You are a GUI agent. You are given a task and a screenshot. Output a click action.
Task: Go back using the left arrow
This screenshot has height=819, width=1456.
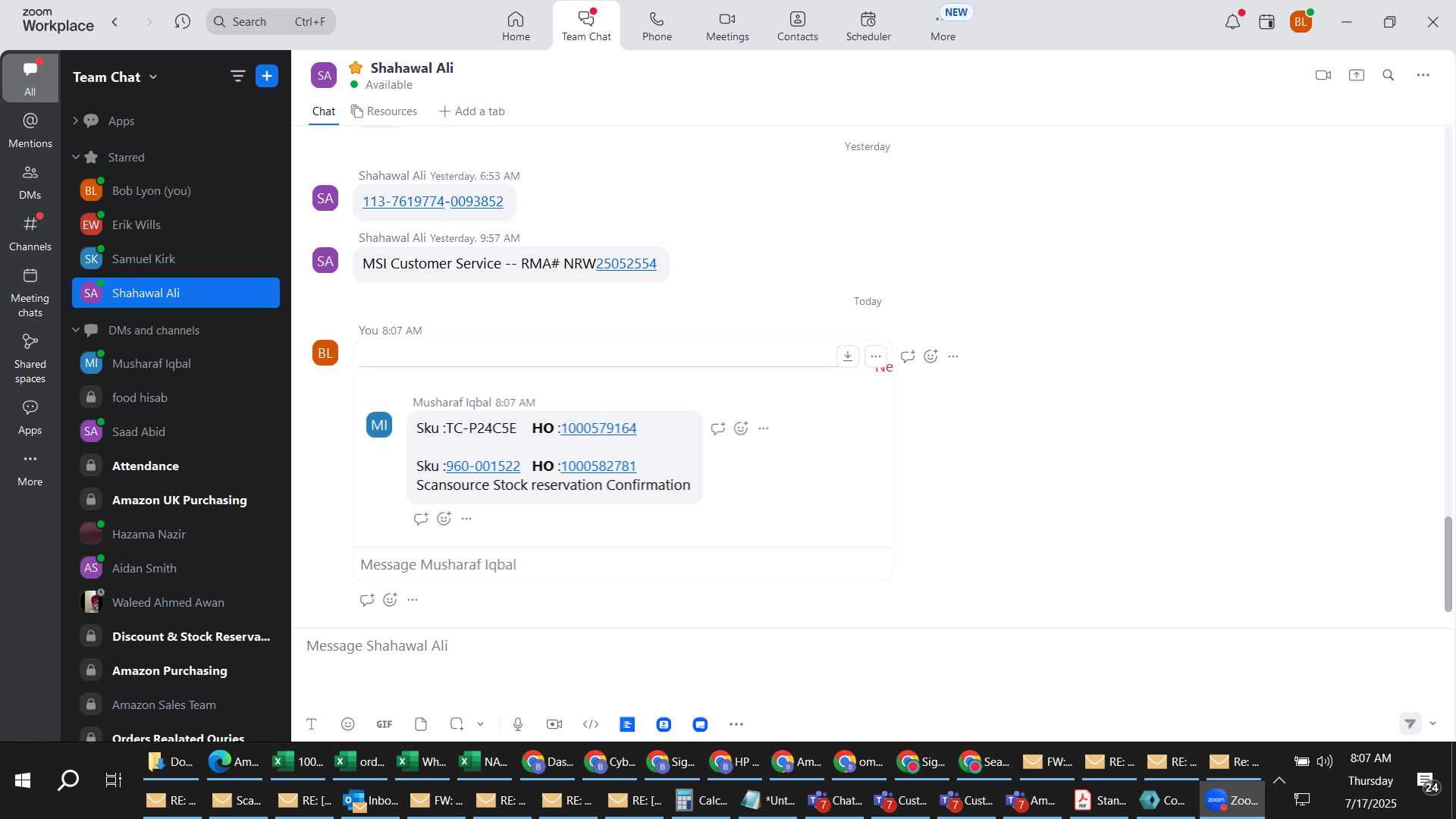click(x=115, y=21)
